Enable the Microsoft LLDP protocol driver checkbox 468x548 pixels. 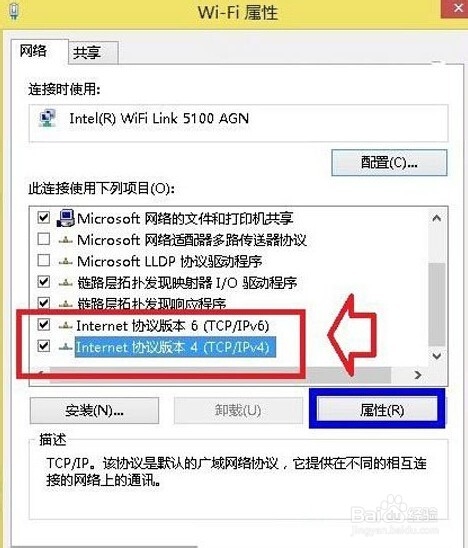(44, 260)
